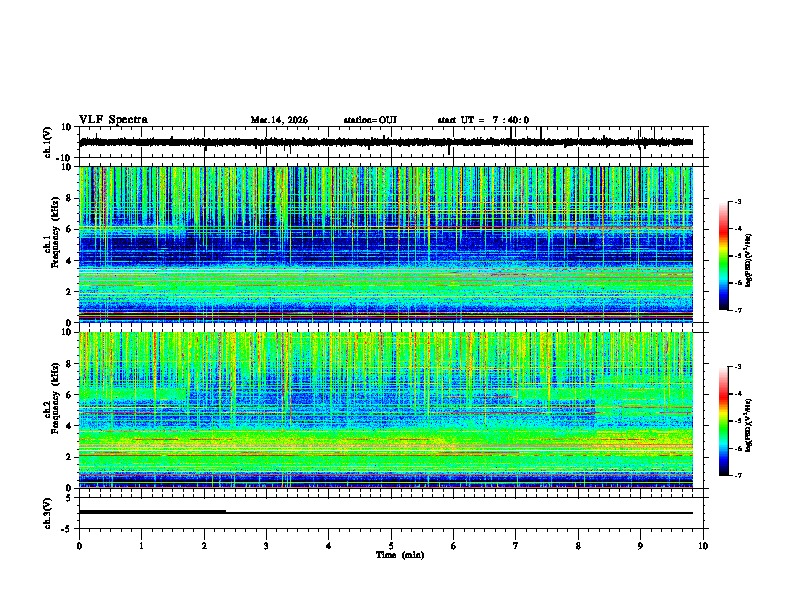Click time axis tick label "3"
792x612 pixels.
pos(266,546)
